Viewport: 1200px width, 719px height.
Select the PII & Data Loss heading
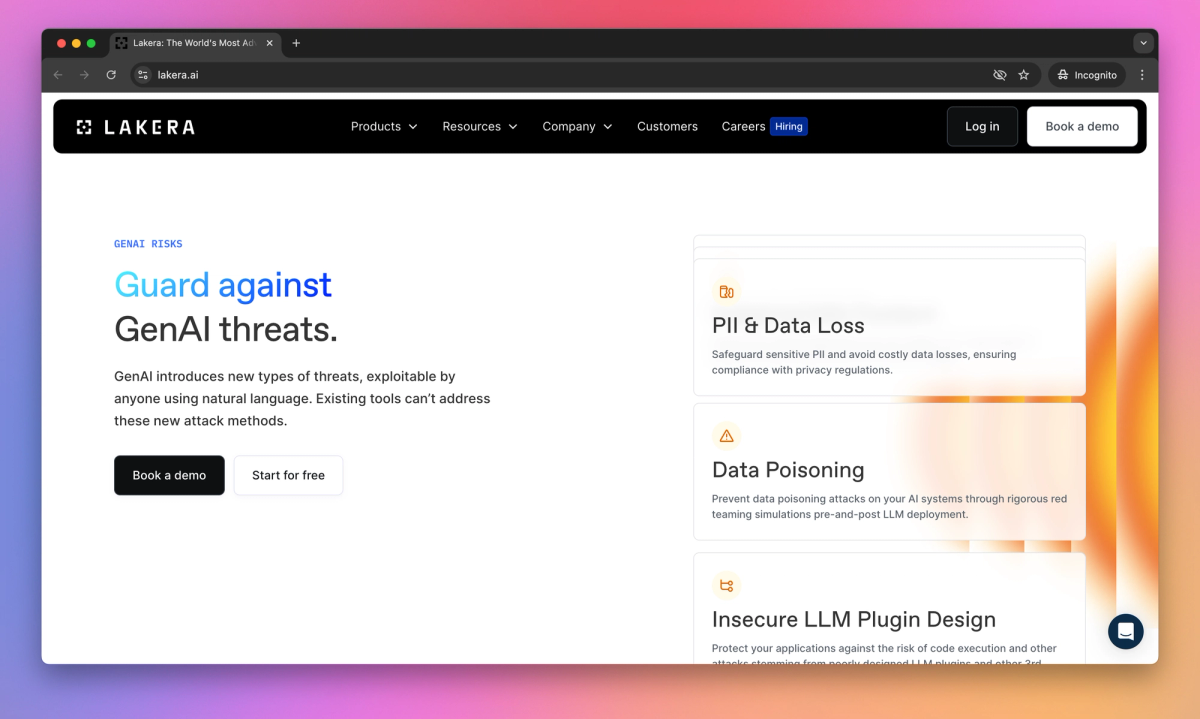click(x=788, y=326)
